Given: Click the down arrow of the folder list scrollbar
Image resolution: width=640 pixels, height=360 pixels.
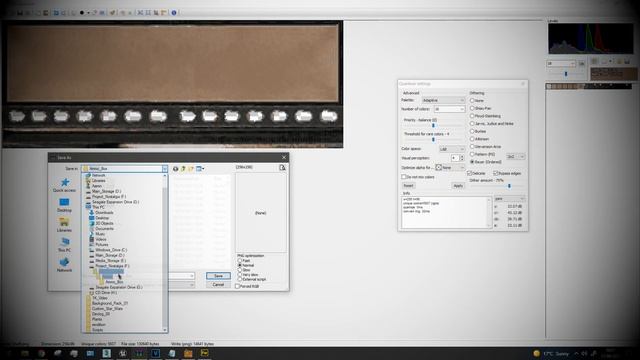Looking at the screenshot, I should [165, 330].
